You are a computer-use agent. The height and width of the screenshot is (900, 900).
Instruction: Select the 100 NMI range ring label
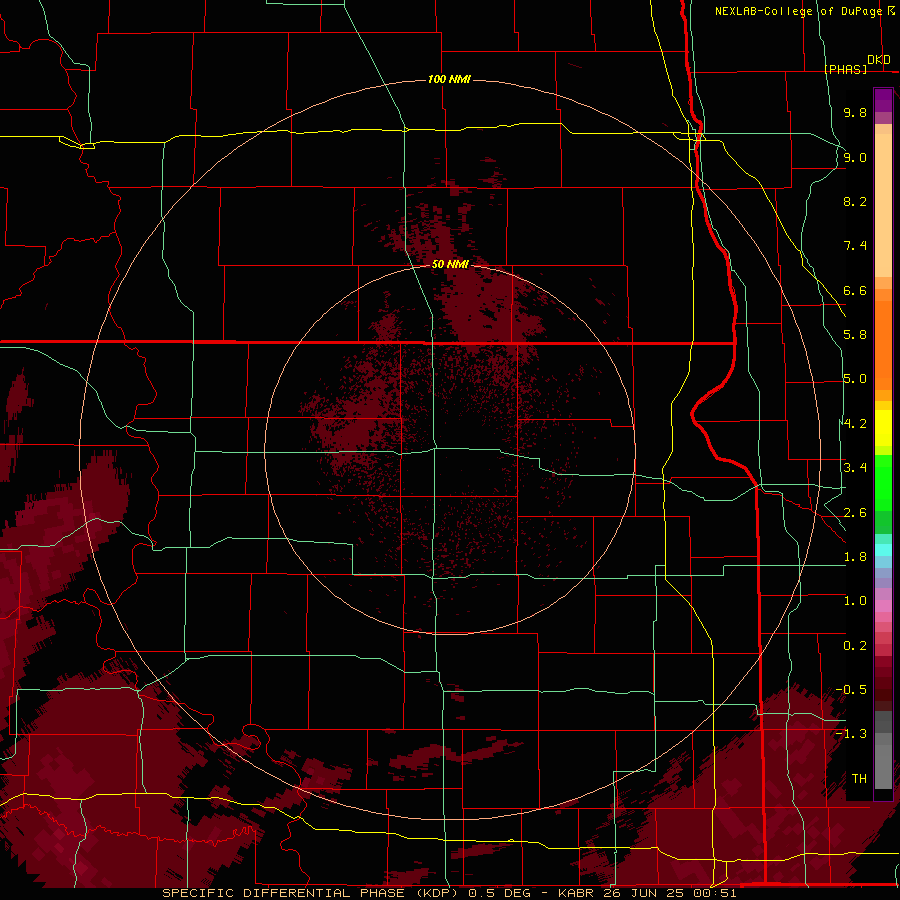[449, 79]
